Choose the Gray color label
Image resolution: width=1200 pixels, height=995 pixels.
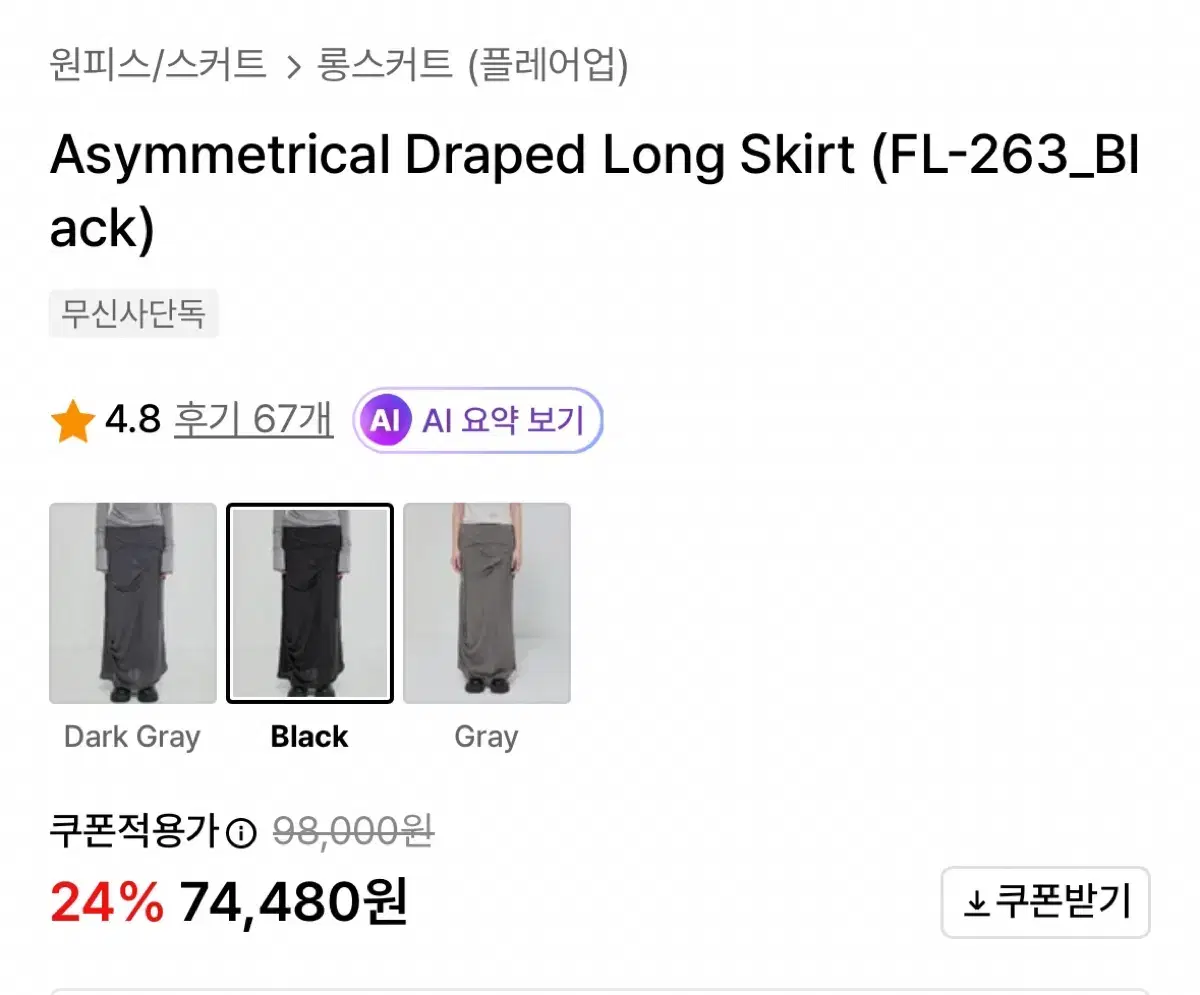point(486,738)
